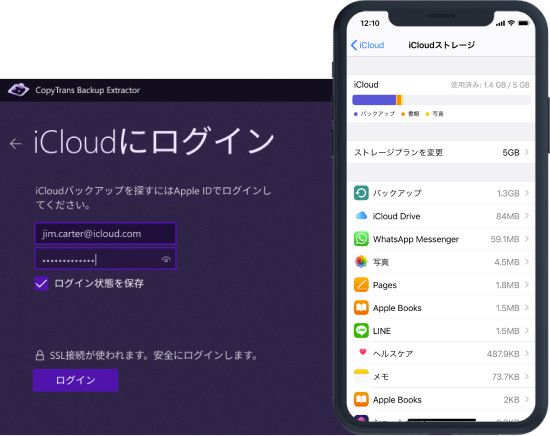
Task: Expand the iCloud Drive 84MB chevron
Action: pyautogui.click(x=527, y=216)
